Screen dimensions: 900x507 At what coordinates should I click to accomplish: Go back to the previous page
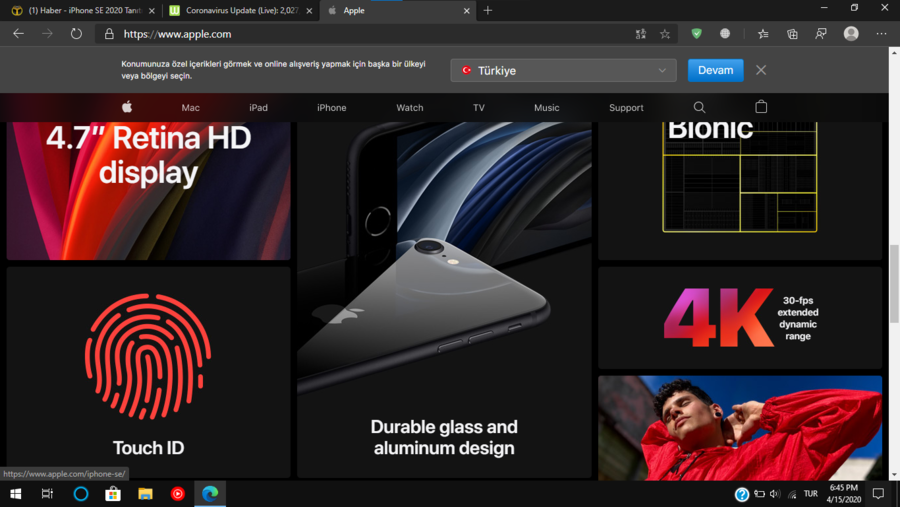pos(18,34)
